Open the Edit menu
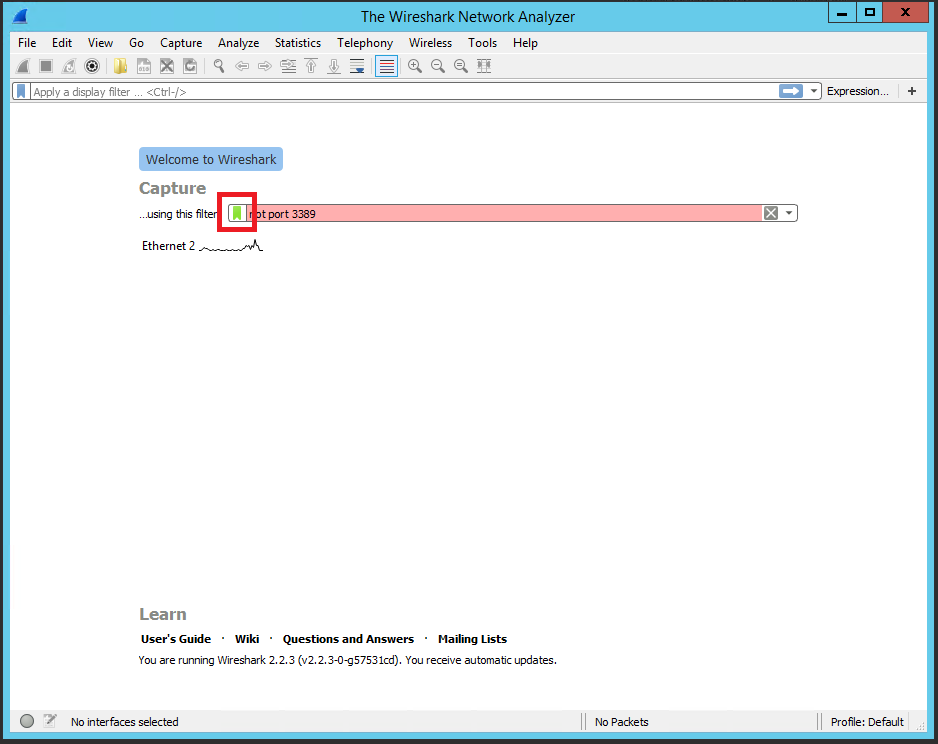 pos(62,43)
